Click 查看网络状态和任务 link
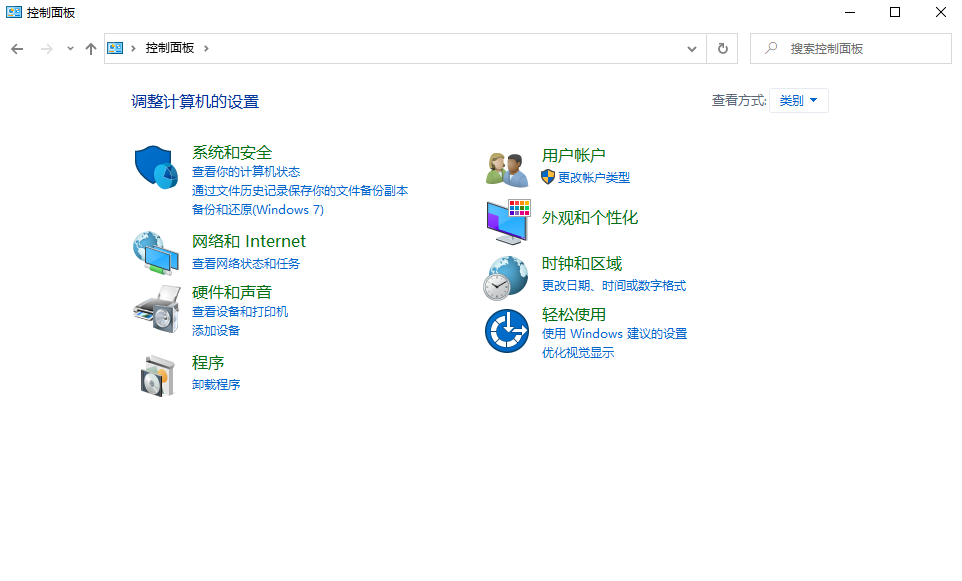Screen dimensions: 962x581 [245, 264]
